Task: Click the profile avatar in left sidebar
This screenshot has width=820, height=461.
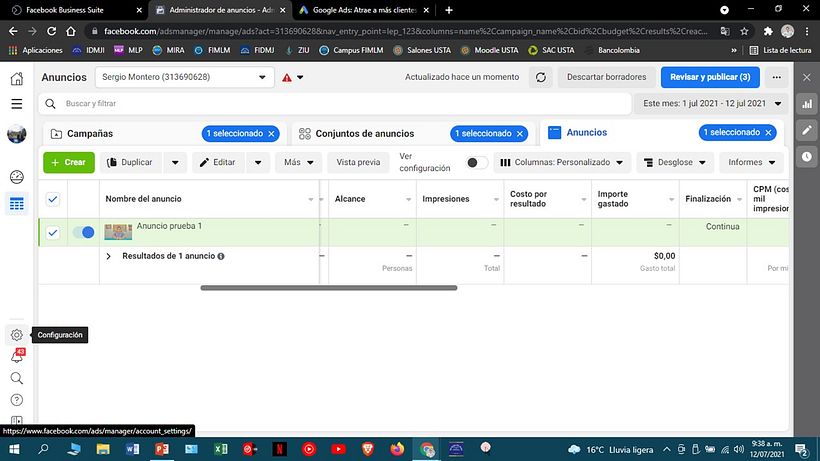Action: (x=17, y=134)
